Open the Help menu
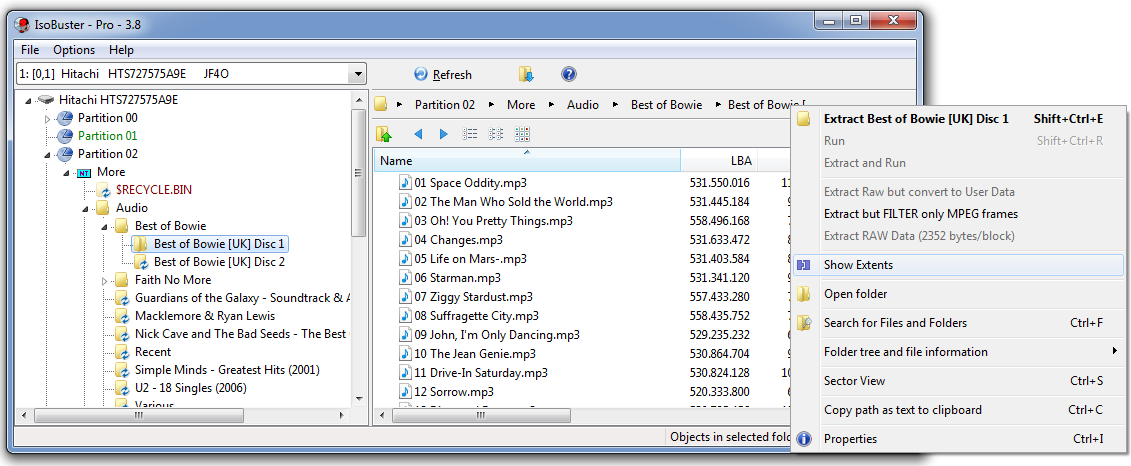 click(x=121, y=50)
